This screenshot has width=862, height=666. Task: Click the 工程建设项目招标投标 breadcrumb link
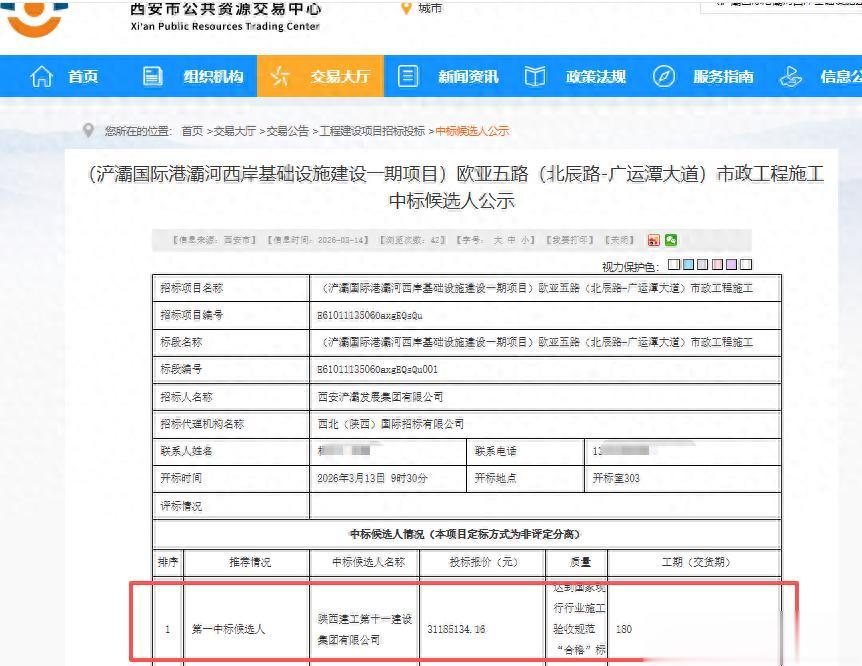(x=372, y=131)
